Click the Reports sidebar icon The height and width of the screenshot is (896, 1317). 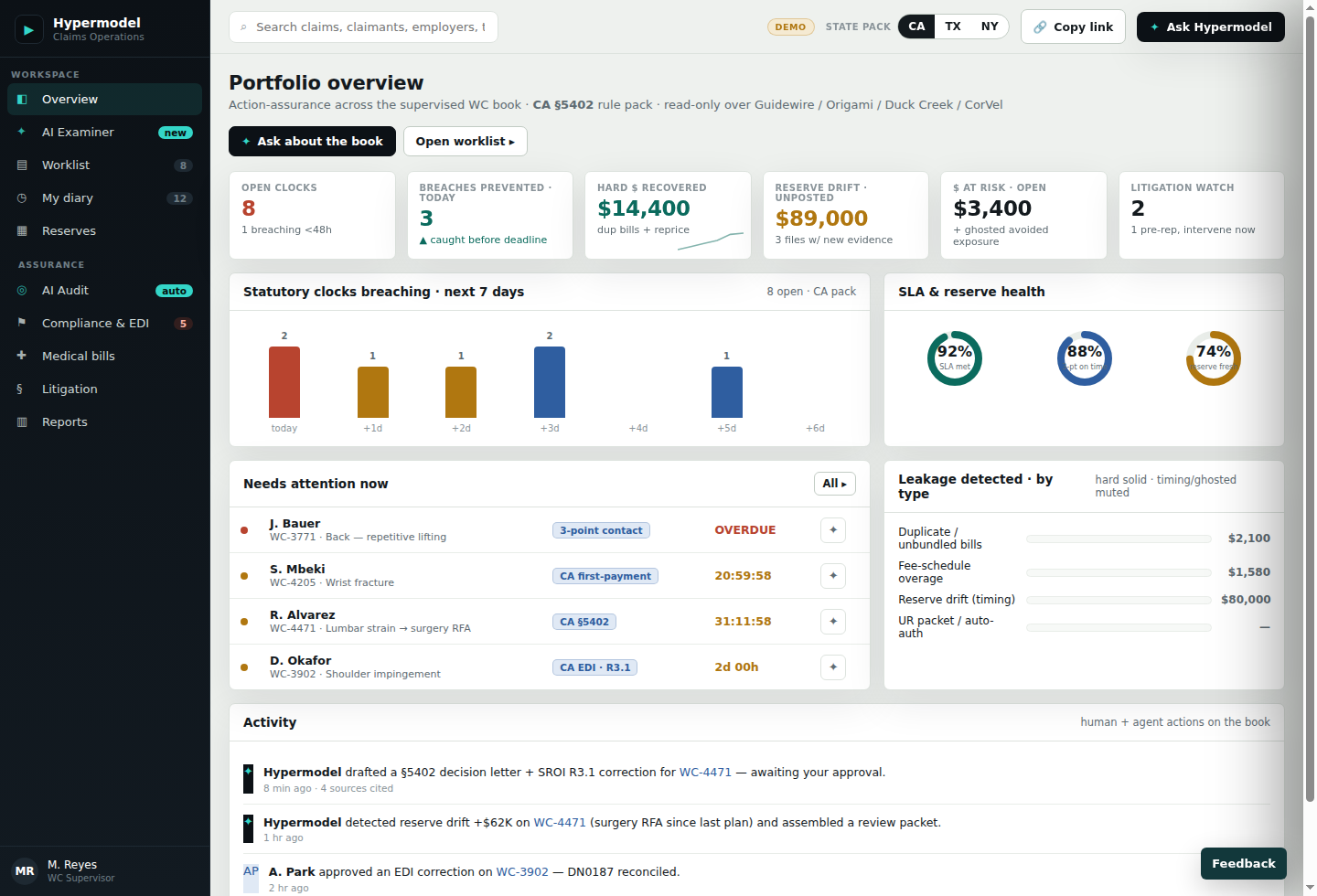click(x=22, y=422)
